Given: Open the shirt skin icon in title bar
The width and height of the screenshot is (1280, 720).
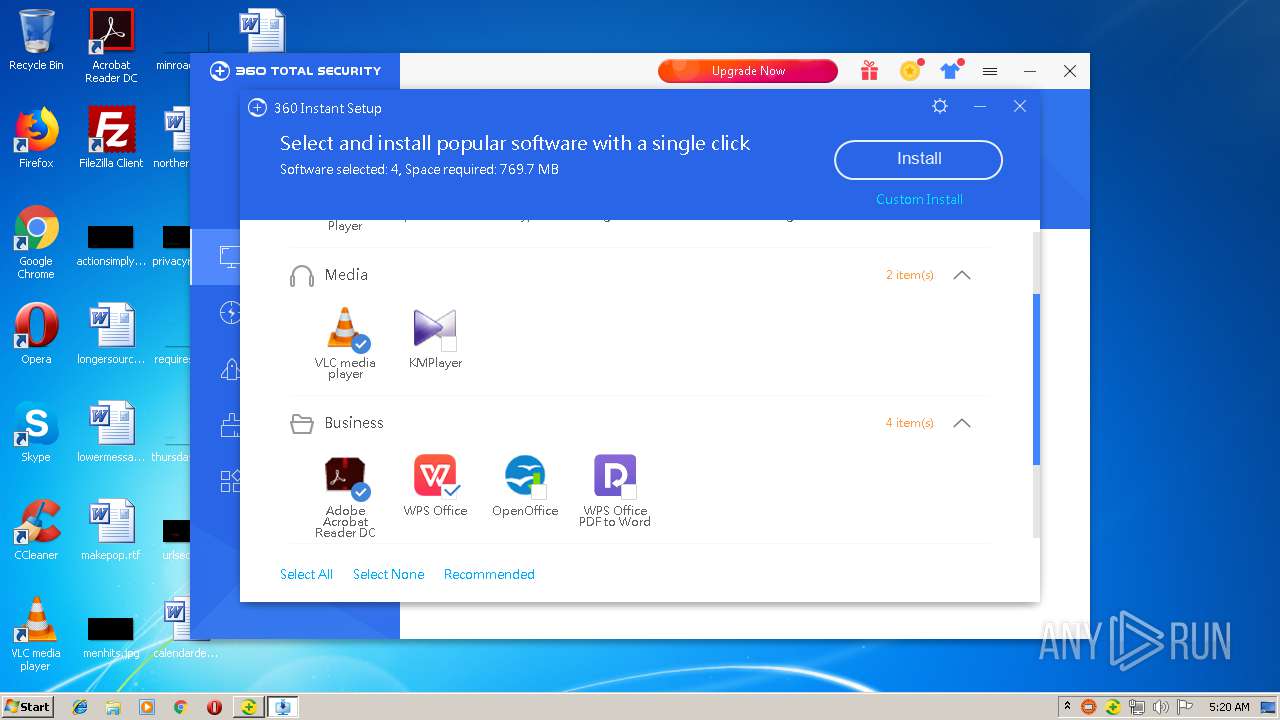Looking at the screenshot, I should [x=950, y=70].
